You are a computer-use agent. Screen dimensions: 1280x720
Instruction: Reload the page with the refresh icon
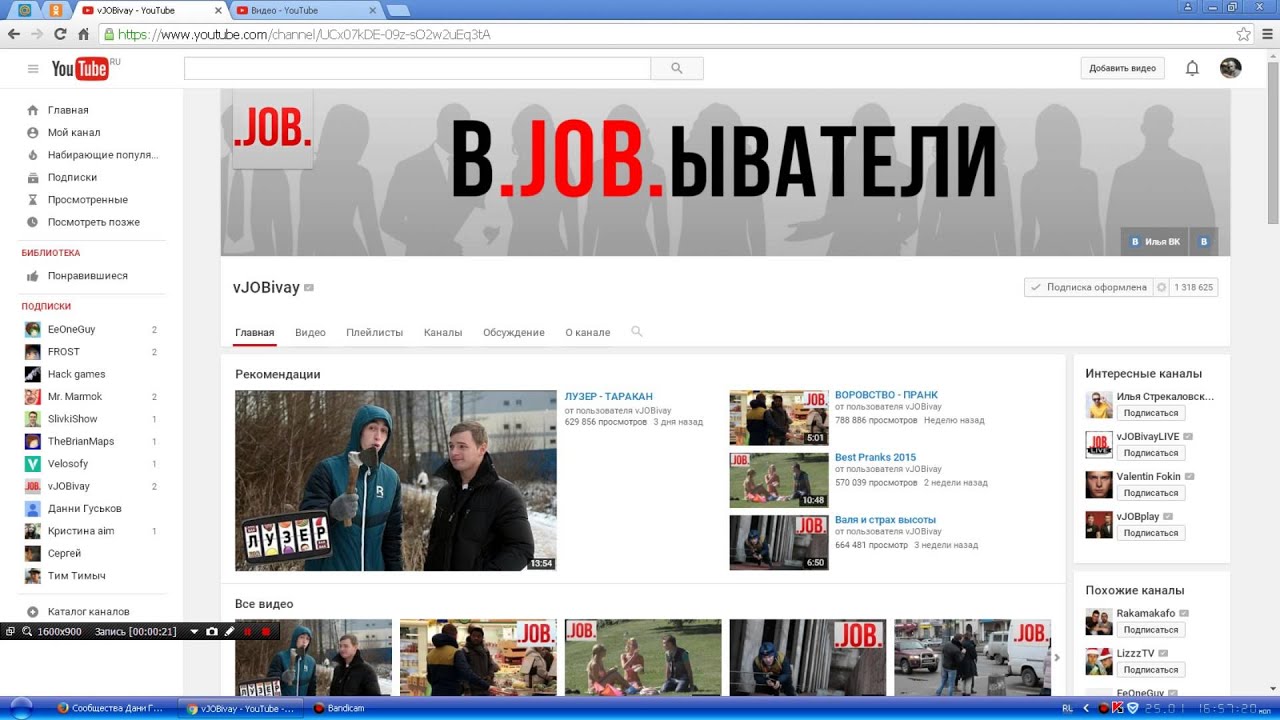(x=60, y=34)
